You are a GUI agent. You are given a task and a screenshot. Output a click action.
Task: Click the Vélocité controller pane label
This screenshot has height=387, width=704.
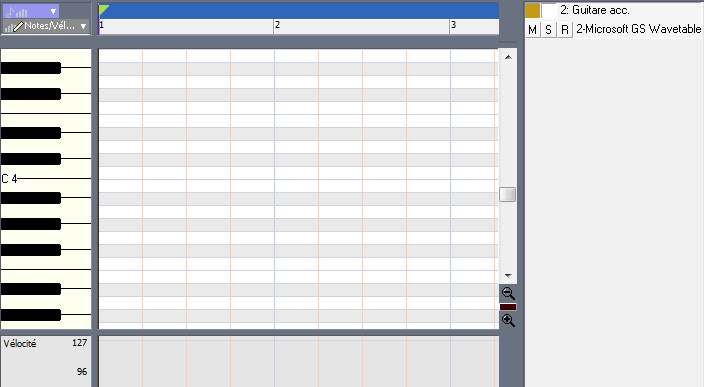point(20,343)
